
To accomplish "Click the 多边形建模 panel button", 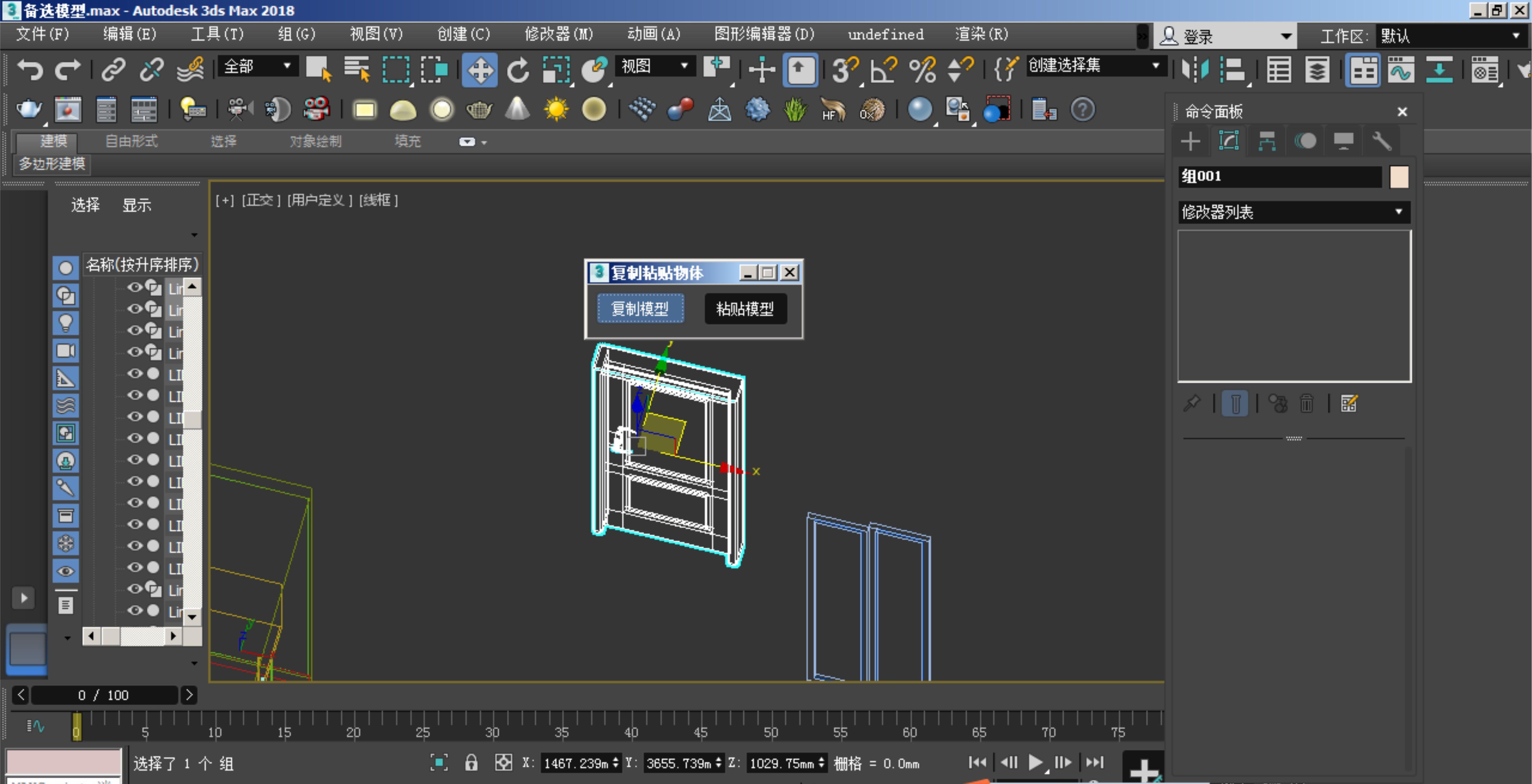I will coord(52,164).
